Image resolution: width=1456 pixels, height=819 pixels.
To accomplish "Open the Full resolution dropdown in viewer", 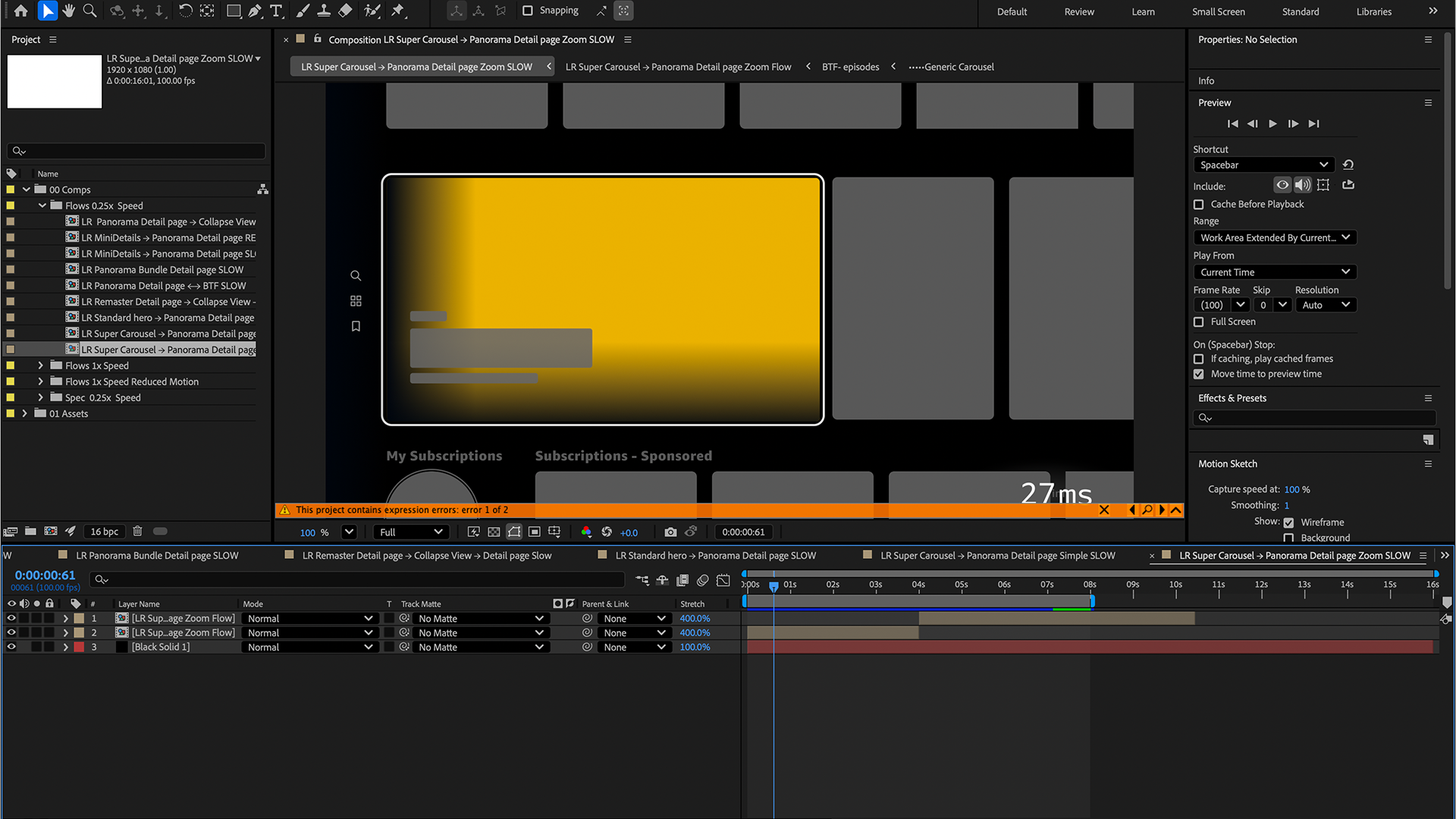I will 410,532.
